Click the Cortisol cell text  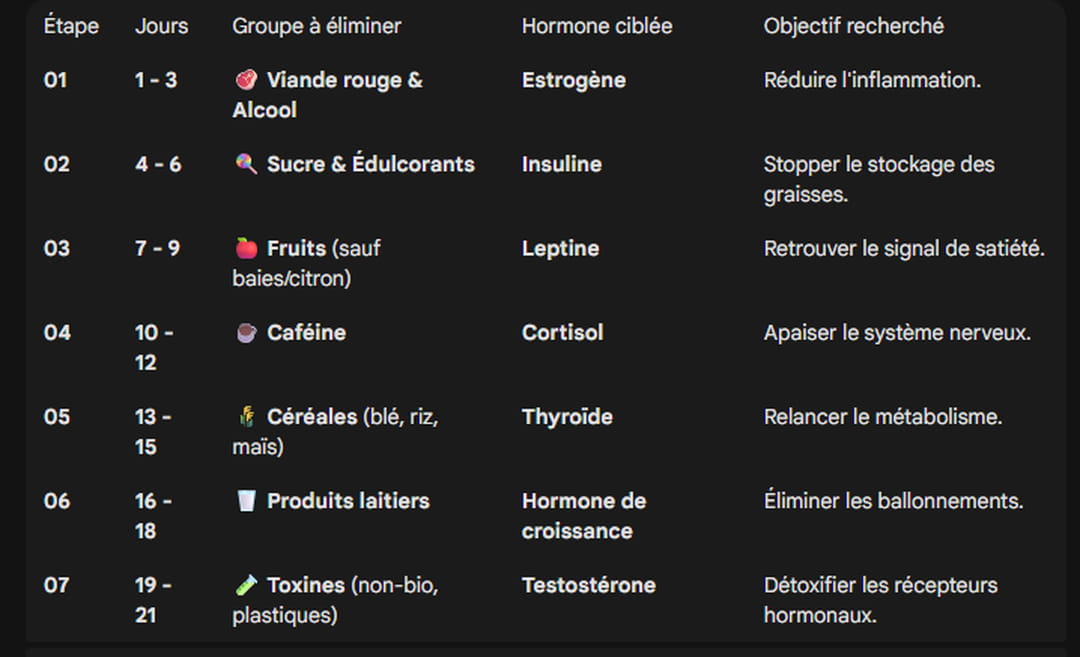(563, 333)
